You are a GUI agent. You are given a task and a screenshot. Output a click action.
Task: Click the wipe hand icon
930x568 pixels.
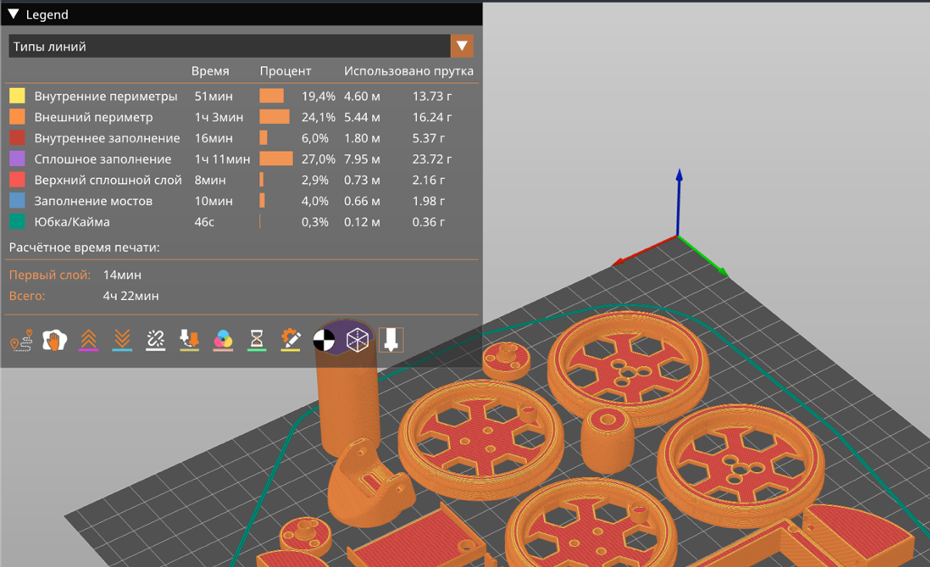point(54,340)
